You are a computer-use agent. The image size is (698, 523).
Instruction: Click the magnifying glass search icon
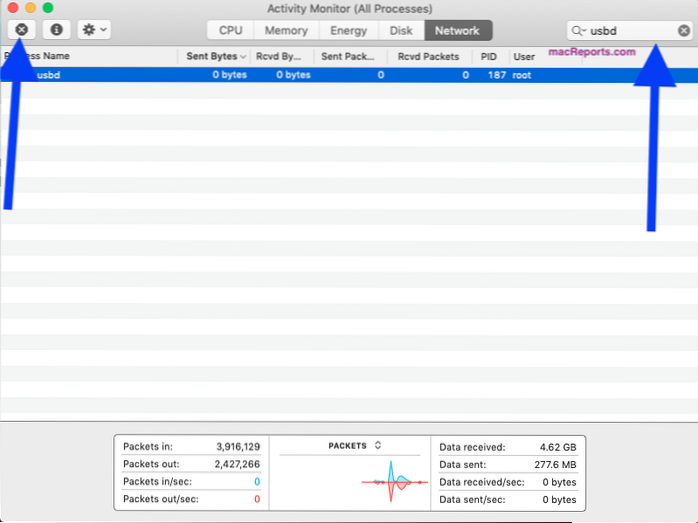point(577,30)
